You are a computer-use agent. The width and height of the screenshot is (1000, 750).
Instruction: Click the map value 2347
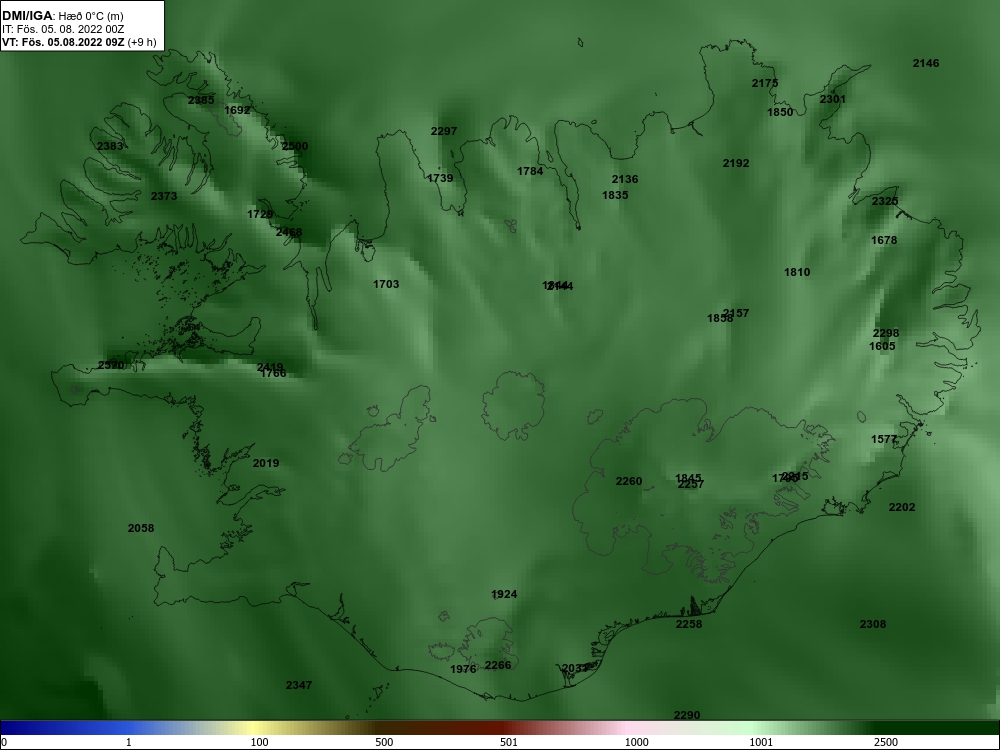[x=299, y=685]
